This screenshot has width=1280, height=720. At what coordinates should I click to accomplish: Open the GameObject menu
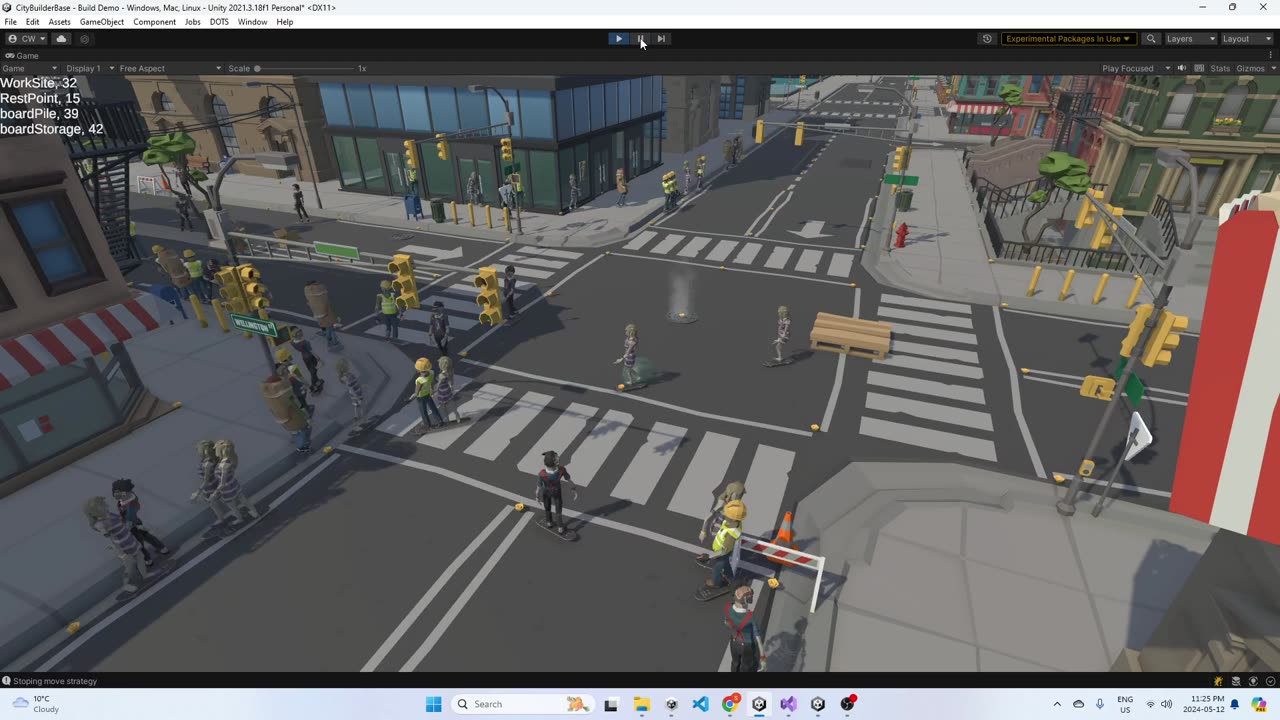(102, 22)
